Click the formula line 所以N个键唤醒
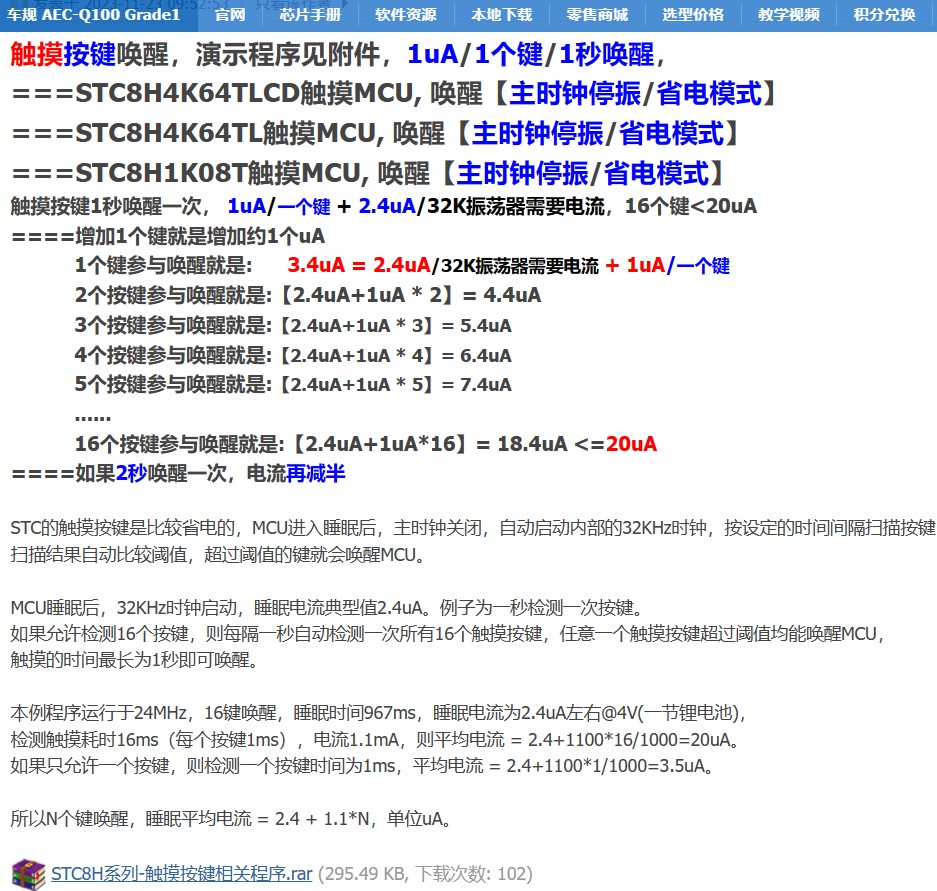Screen dimensions: 937x891 231,819
